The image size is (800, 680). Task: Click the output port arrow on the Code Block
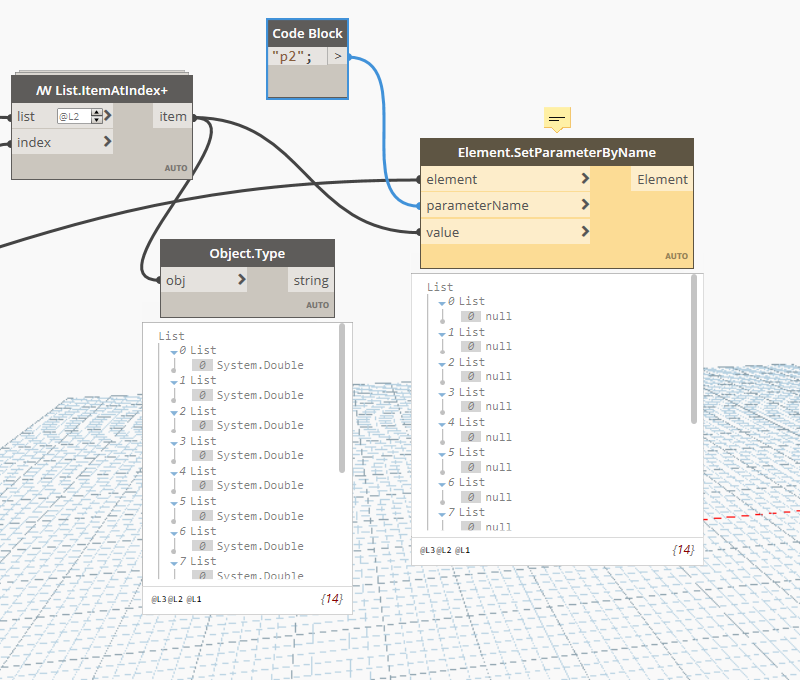coord(338,56)
